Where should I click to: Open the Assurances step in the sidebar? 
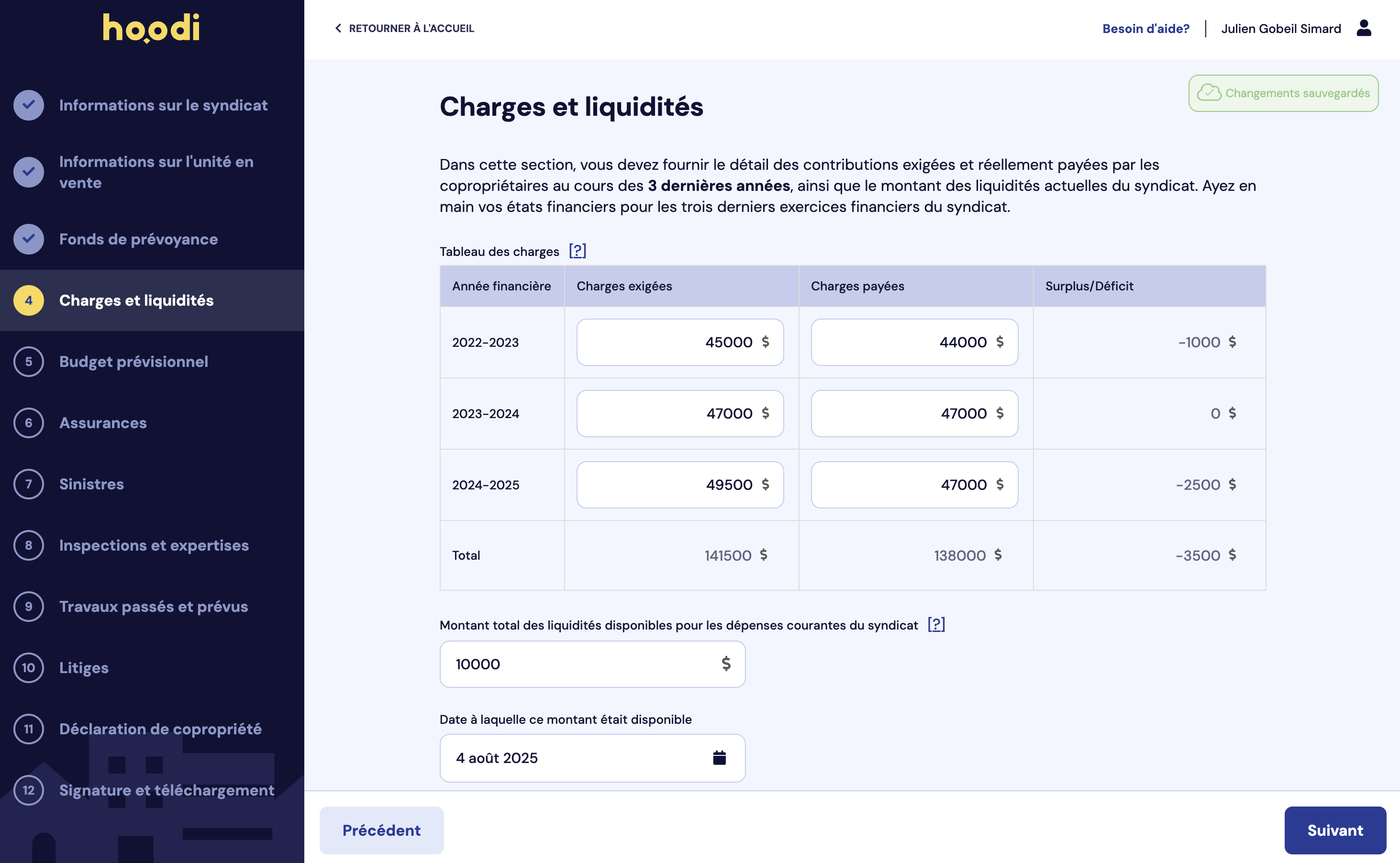click(103, 423)
